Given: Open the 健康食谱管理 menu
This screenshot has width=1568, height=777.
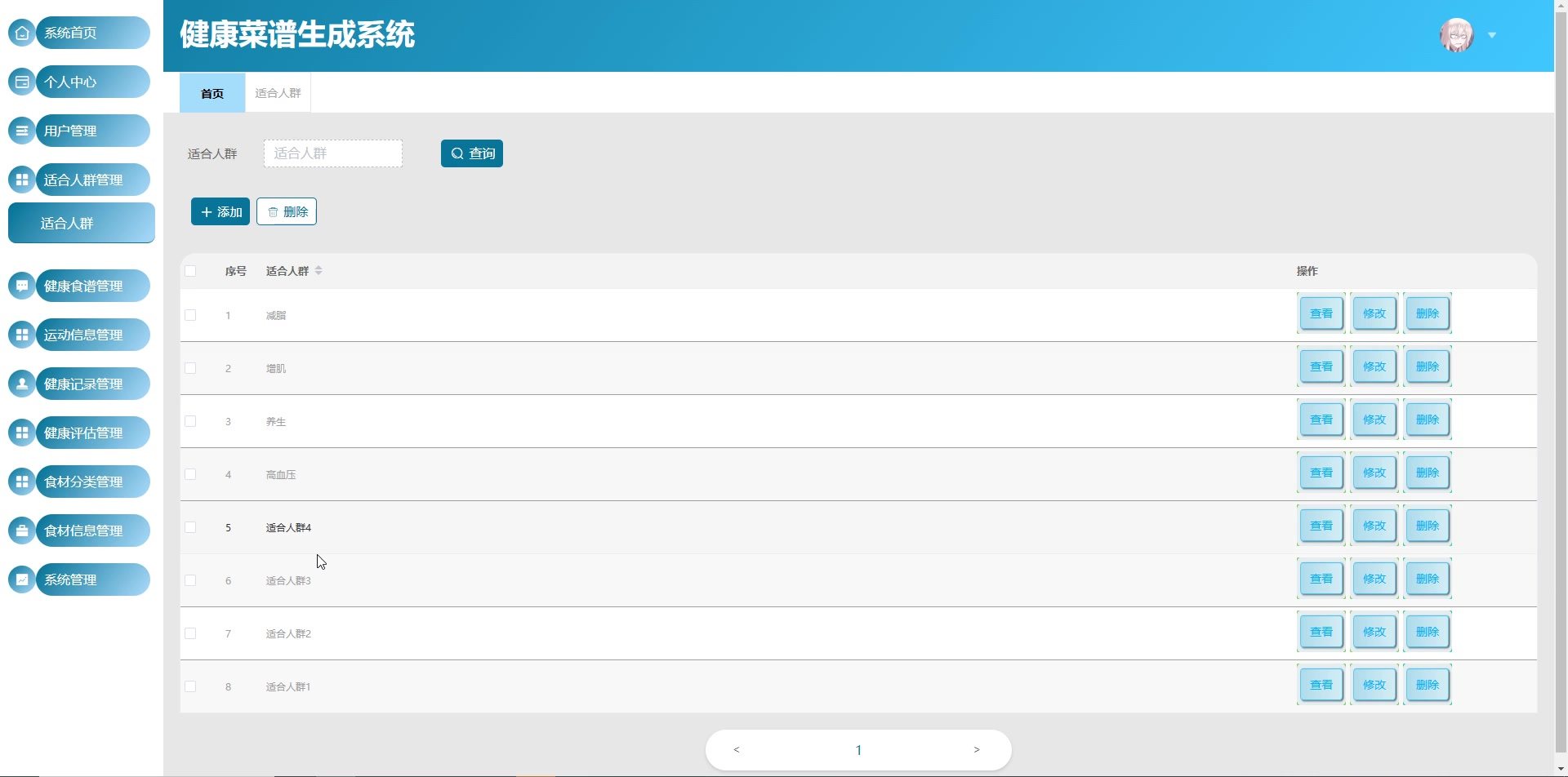Looking at the screenshot, I should click(x=93, y=286).
